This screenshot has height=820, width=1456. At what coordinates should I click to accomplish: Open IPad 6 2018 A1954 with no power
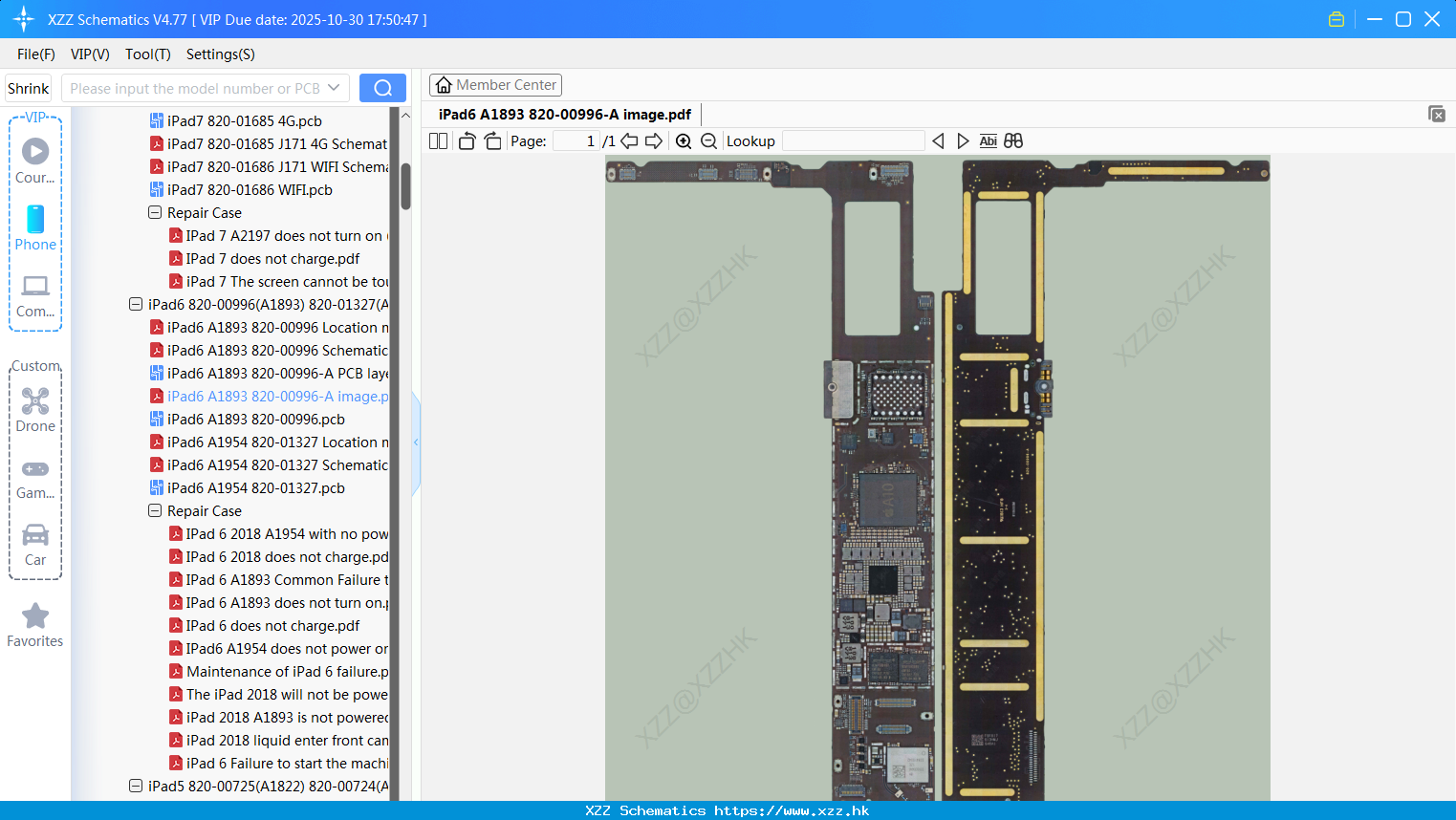tap(278, 533)
